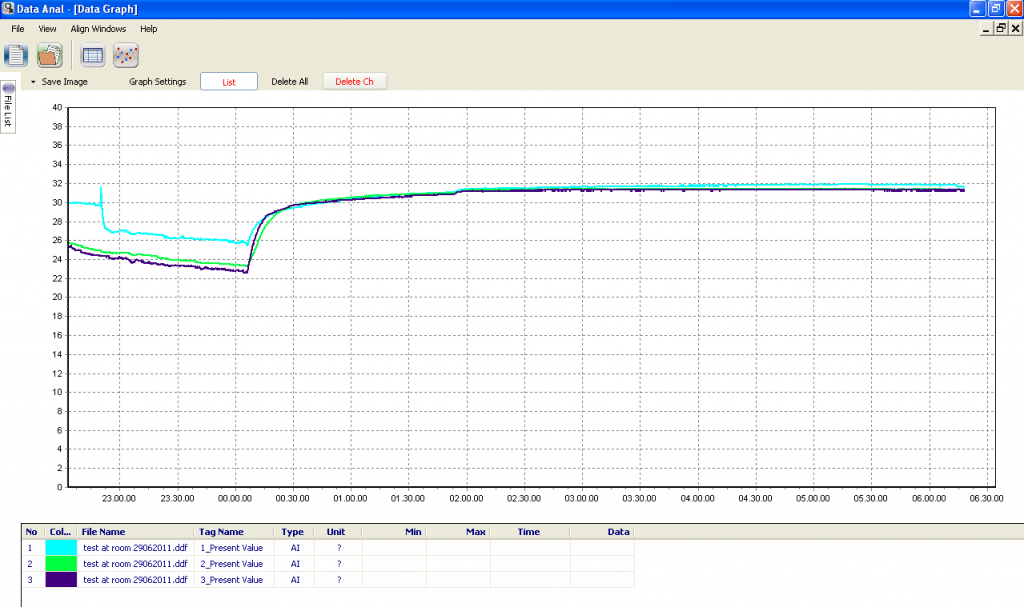
Task: Click the 40 value on the Y axis
Action: [57, 107]
